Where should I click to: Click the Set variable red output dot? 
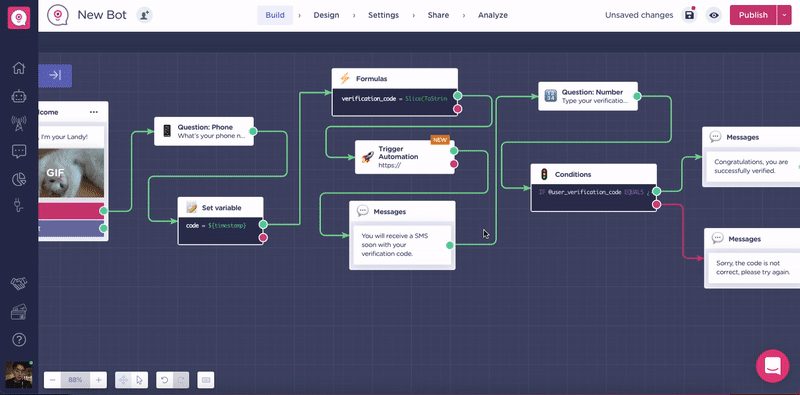(263, 237)
